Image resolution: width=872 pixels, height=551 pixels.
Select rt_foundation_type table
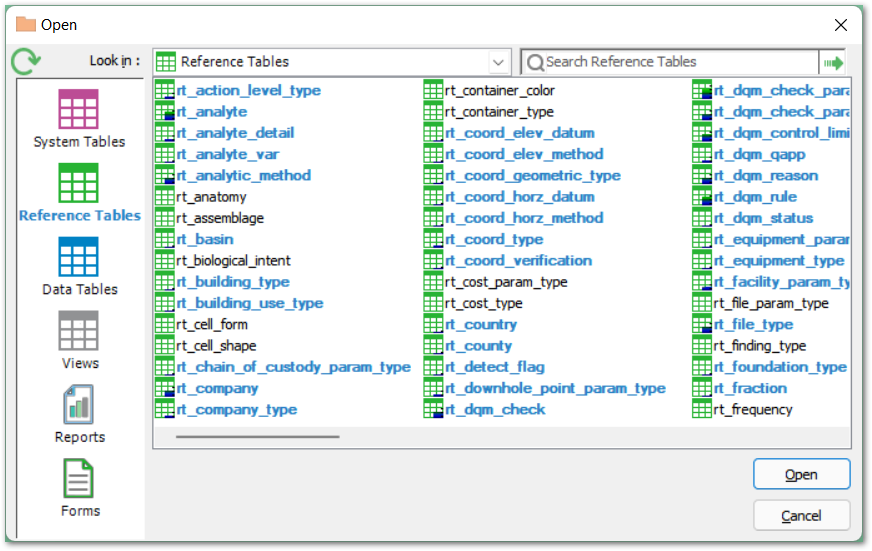pos(780,367)
